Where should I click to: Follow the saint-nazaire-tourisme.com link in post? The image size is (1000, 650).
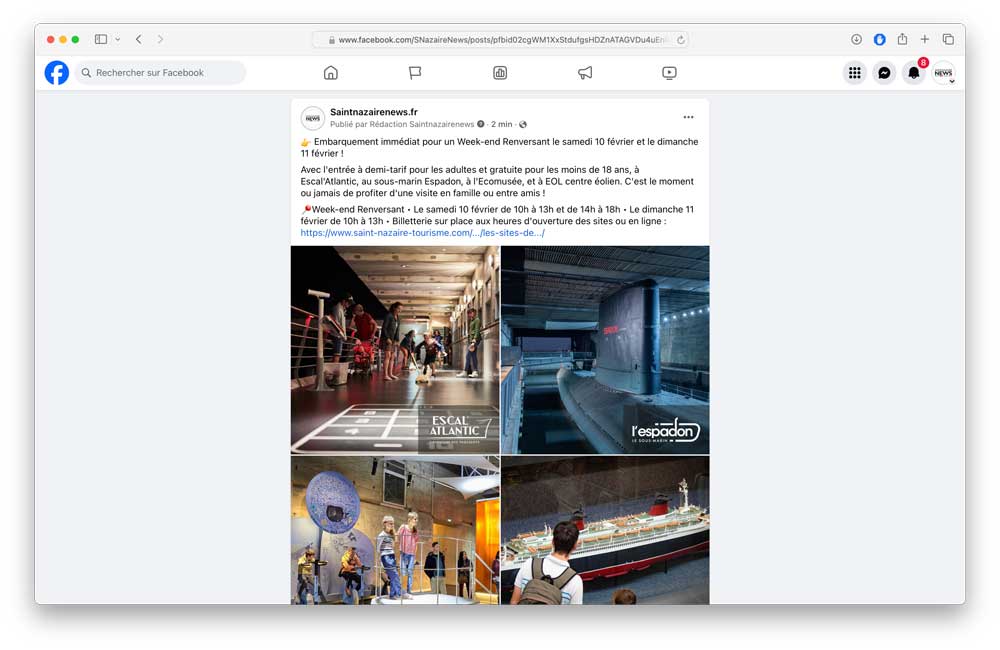422,233
